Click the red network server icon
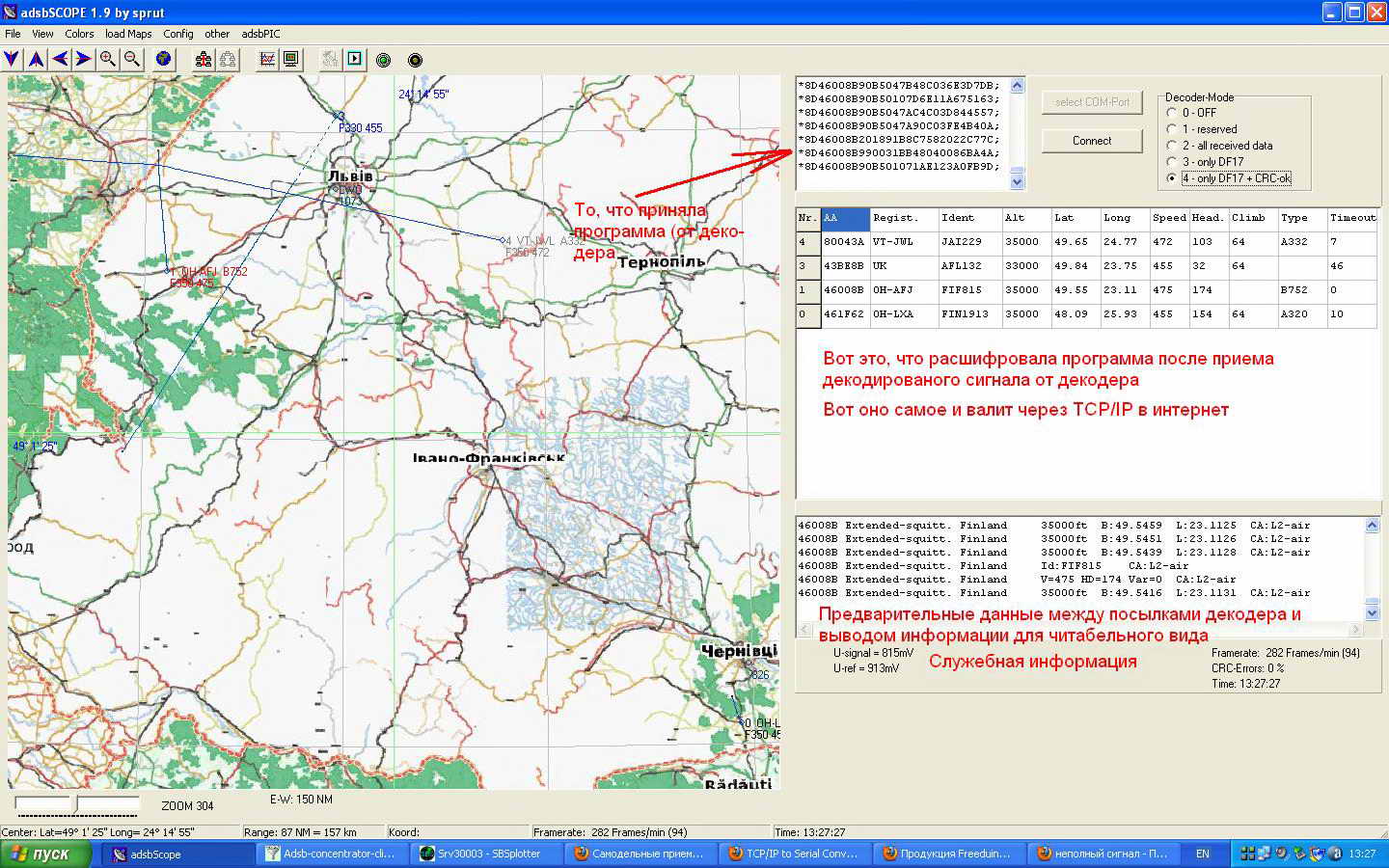The image size is (1389, 868). click(203, 59)
